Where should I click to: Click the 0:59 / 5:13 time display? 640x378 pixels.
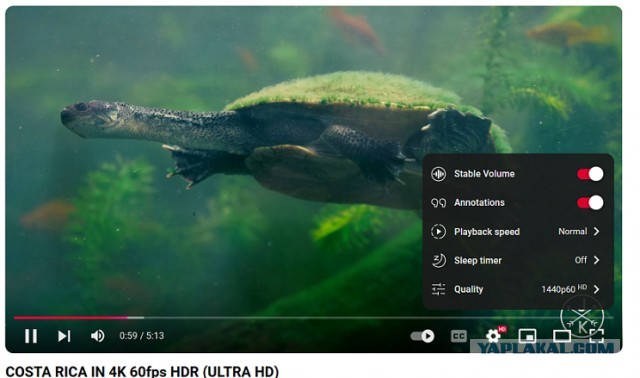[x=142, y=336]
